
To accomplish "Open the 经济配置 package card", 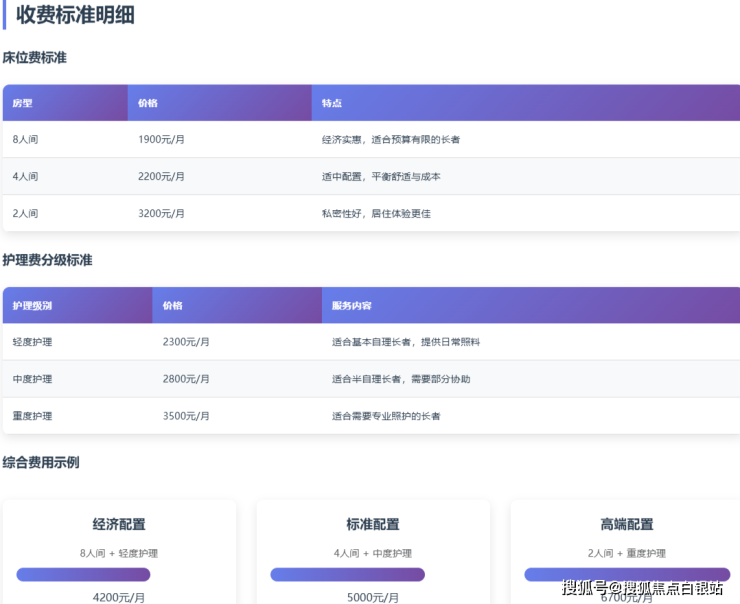I will (119, 525).
